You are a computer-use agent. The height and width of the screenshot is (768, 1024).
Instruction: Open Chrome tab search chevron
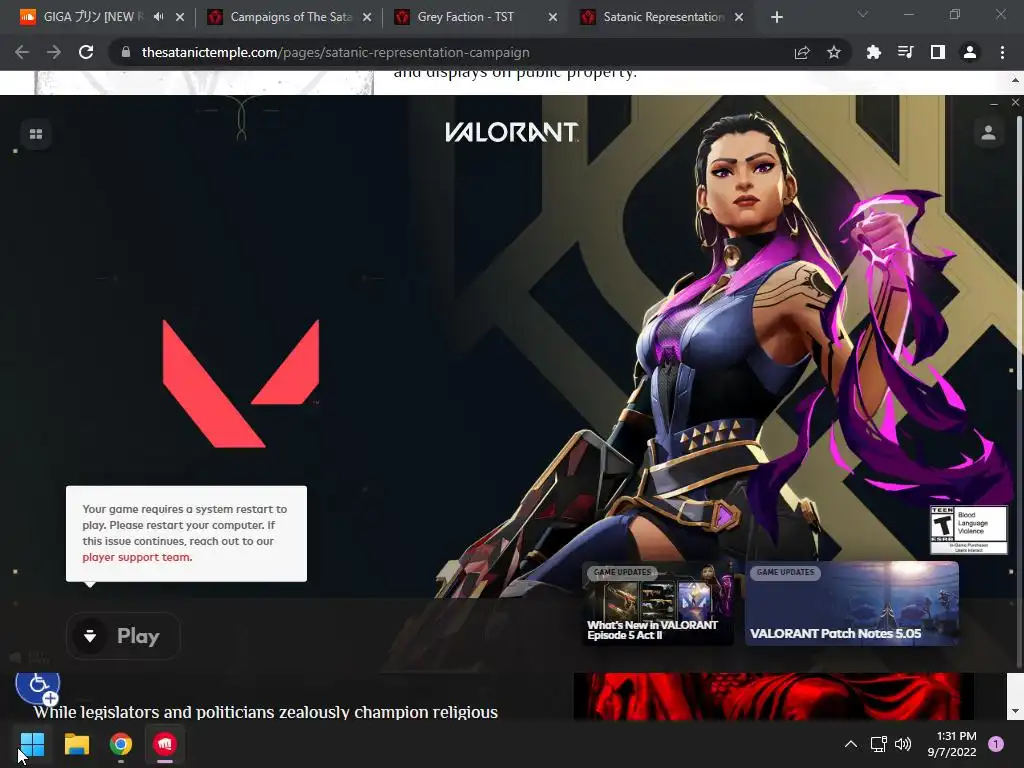click(x=863, y=14)
